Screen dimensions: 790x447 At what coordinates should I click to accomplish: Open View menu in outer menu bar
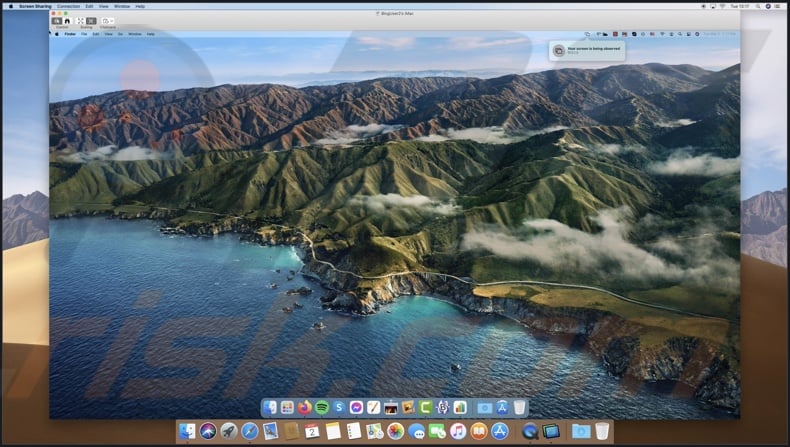coord(103,6)
